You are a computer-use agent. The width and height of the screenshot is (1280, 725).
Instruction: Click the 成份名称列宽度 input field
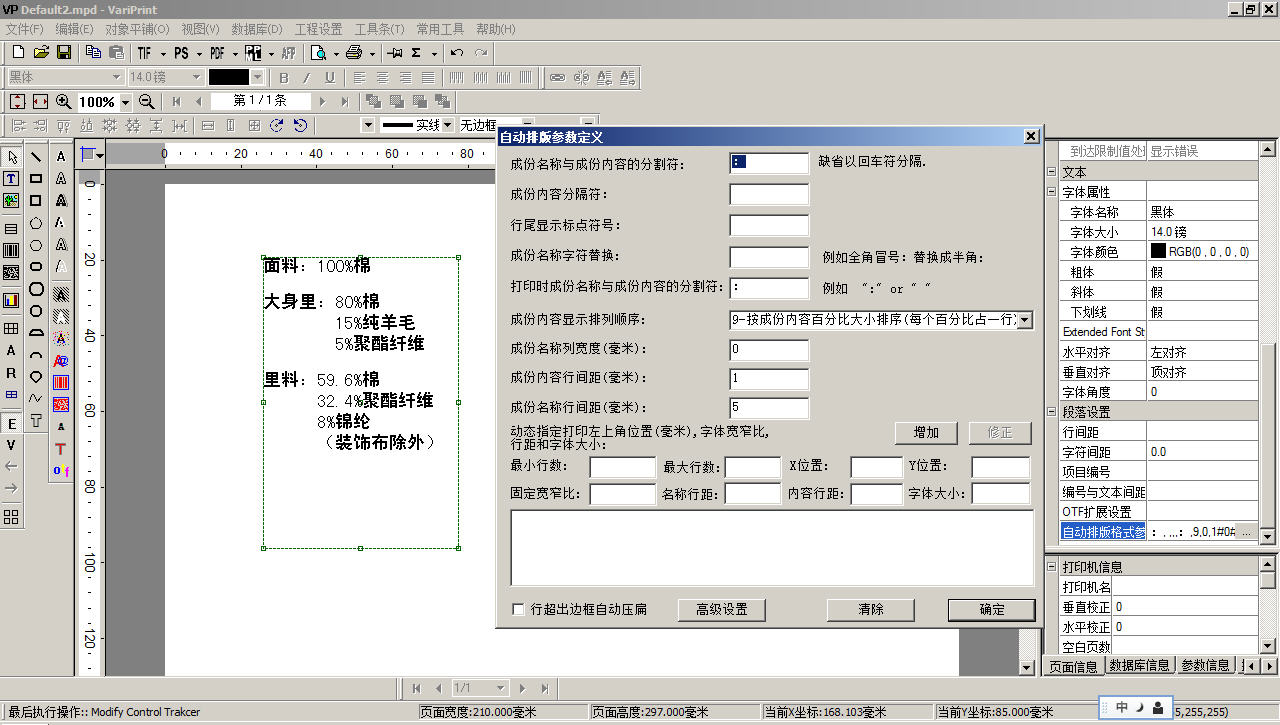[x=769, y=349]
